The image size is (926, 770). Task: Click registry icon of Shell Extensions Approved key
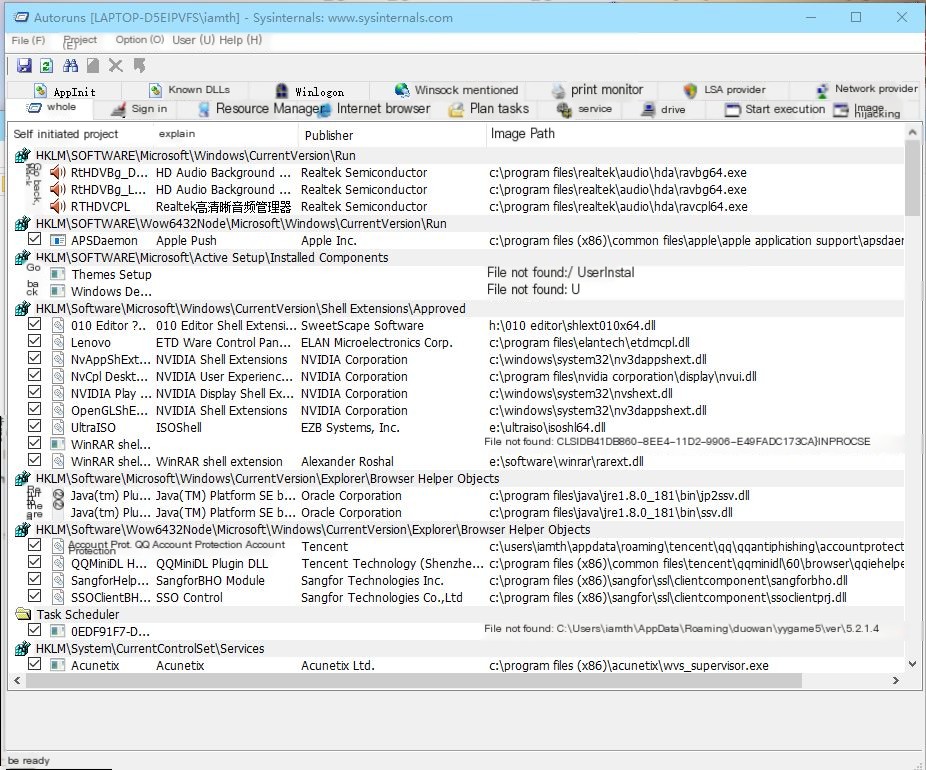point(22,308)
